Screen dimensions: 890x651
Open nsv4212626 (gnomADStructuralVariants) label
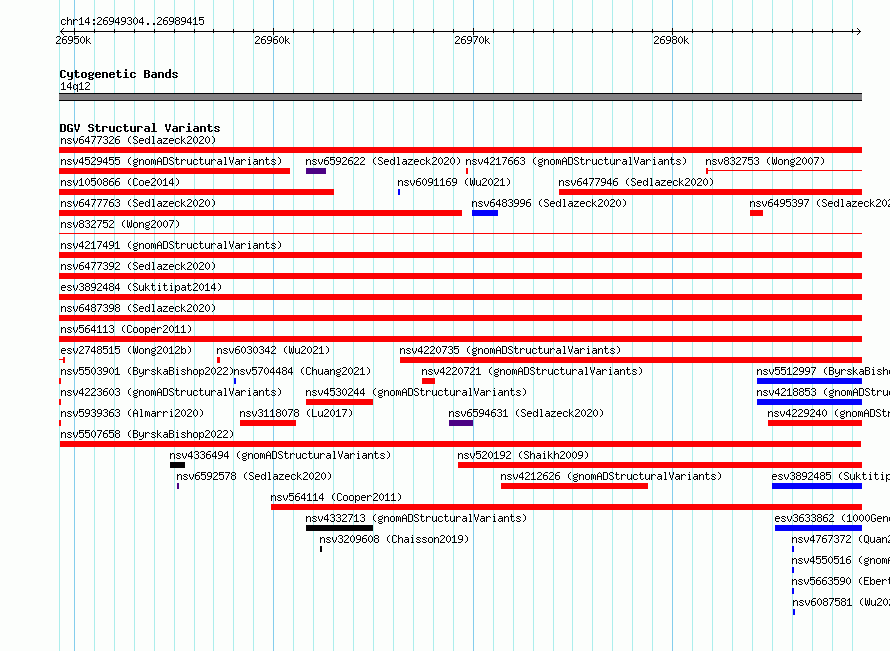611,476
